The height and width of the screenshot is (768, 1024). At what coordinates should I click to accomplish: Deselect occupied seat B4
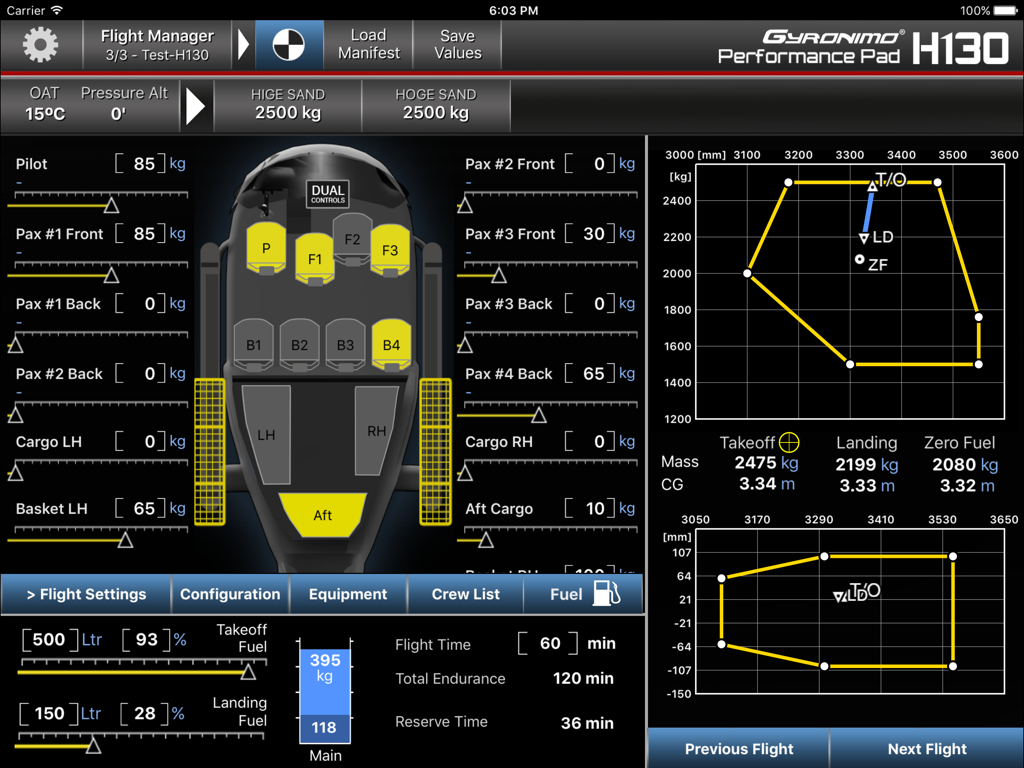[x=390, y=344]
